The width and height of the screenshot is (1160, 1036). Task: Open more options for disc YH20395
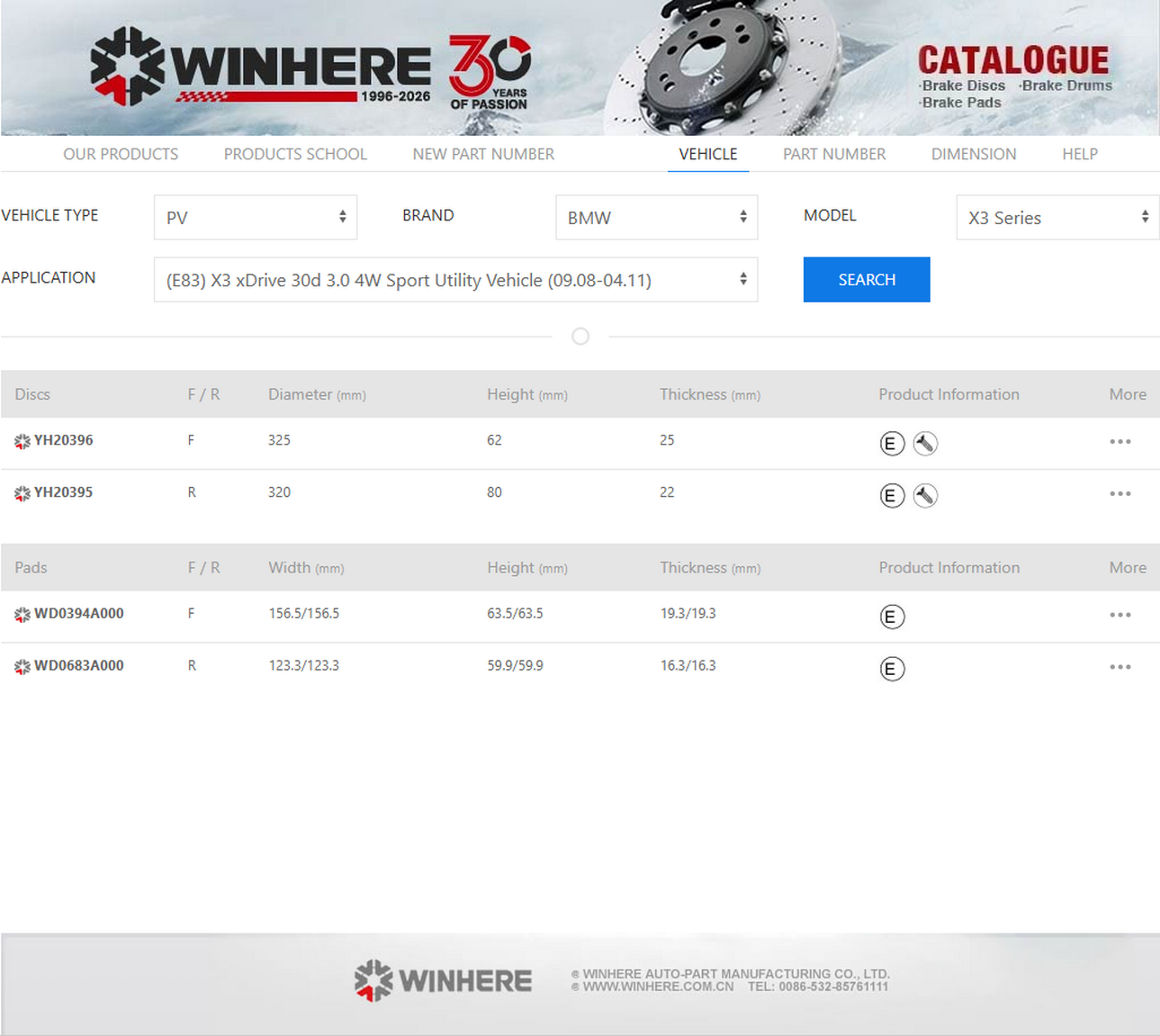[1120, 493]
